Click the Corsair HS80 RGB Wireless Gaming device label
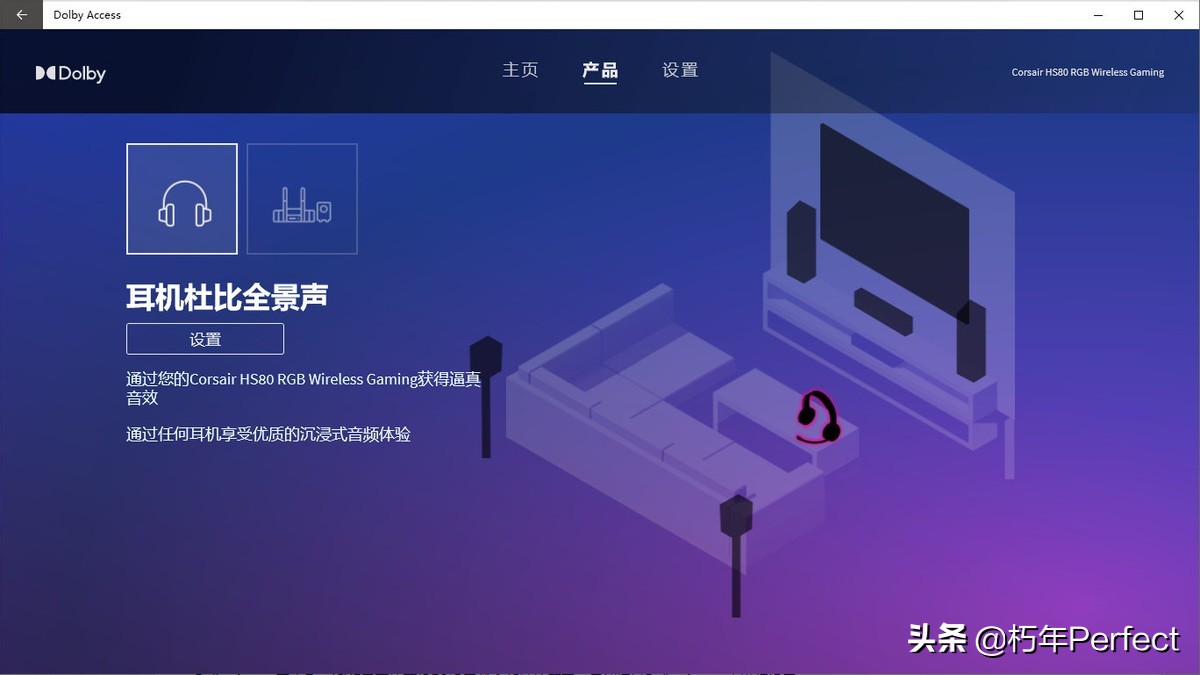The image size is (1200, 675). pyautogui.click(x=1088, y=72)
